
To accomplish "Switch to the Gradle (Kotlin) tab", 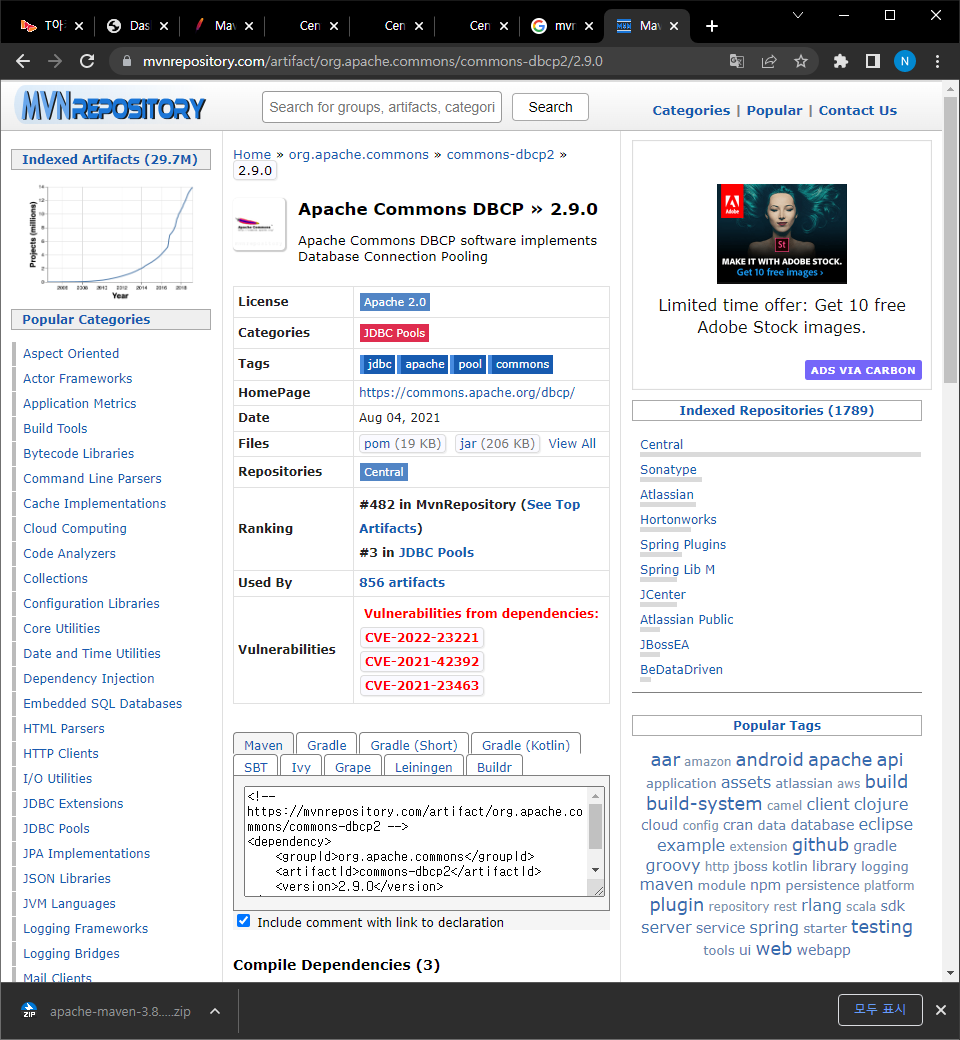I will click(525, 745).
